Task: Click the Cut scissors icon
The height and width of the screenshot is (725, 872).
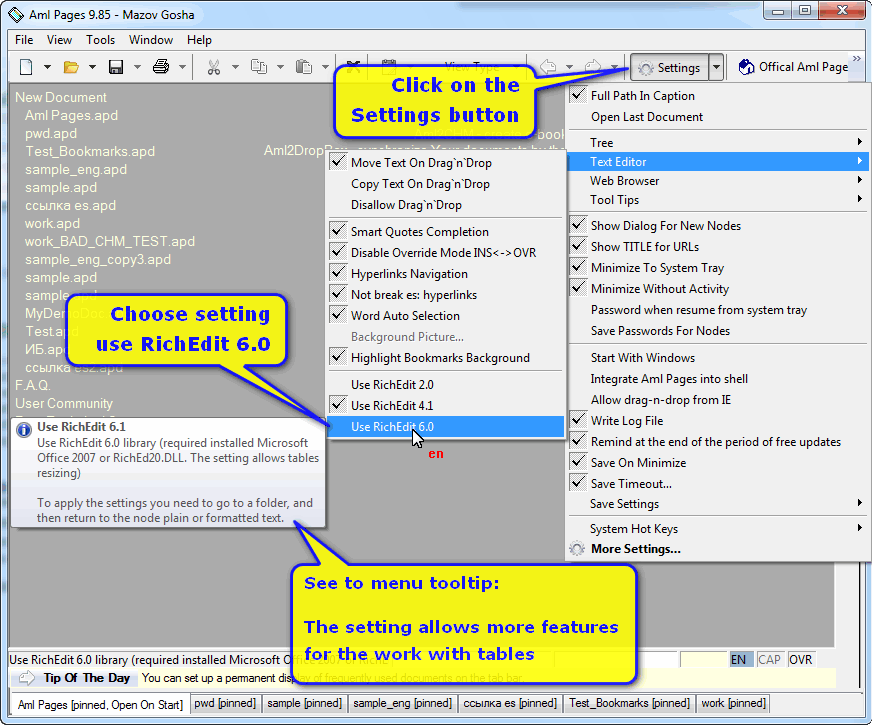Action: tap(214, 67)
